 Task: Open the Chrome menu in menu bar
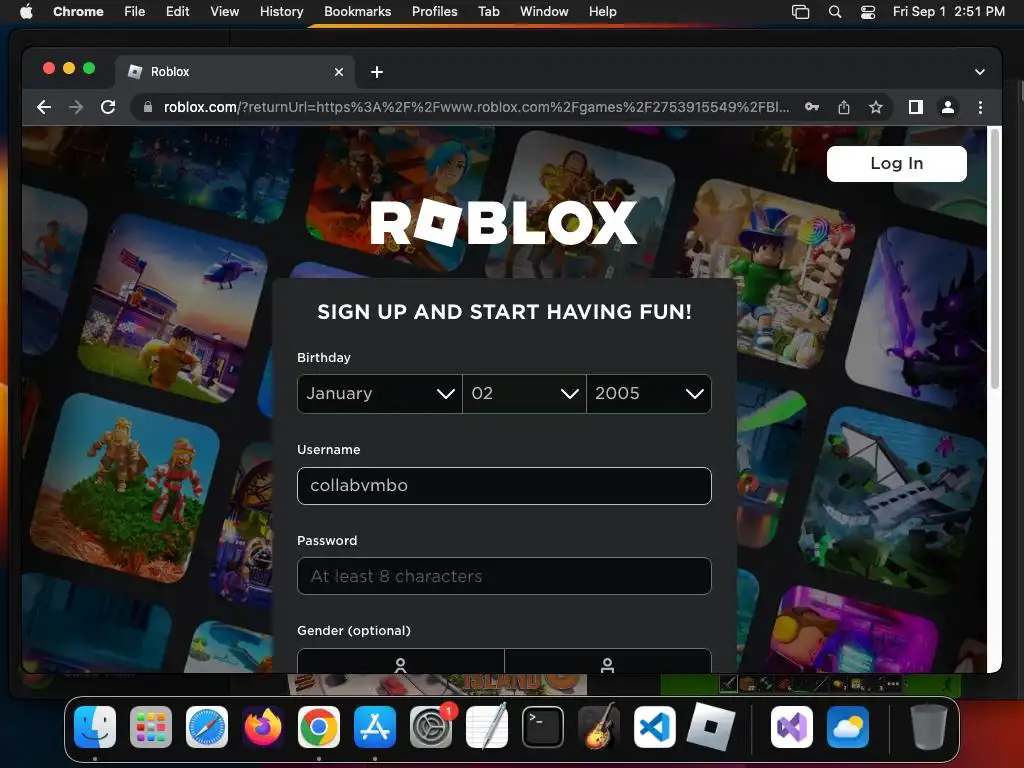tap(78, 11)
